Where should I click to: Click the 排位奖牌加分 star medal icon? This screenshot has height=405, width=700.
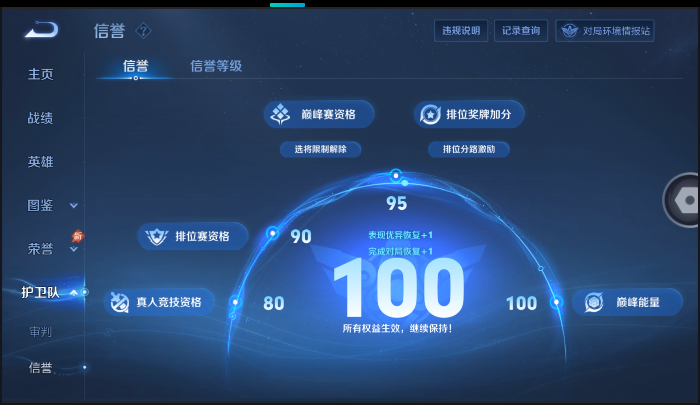click(430, 114)
